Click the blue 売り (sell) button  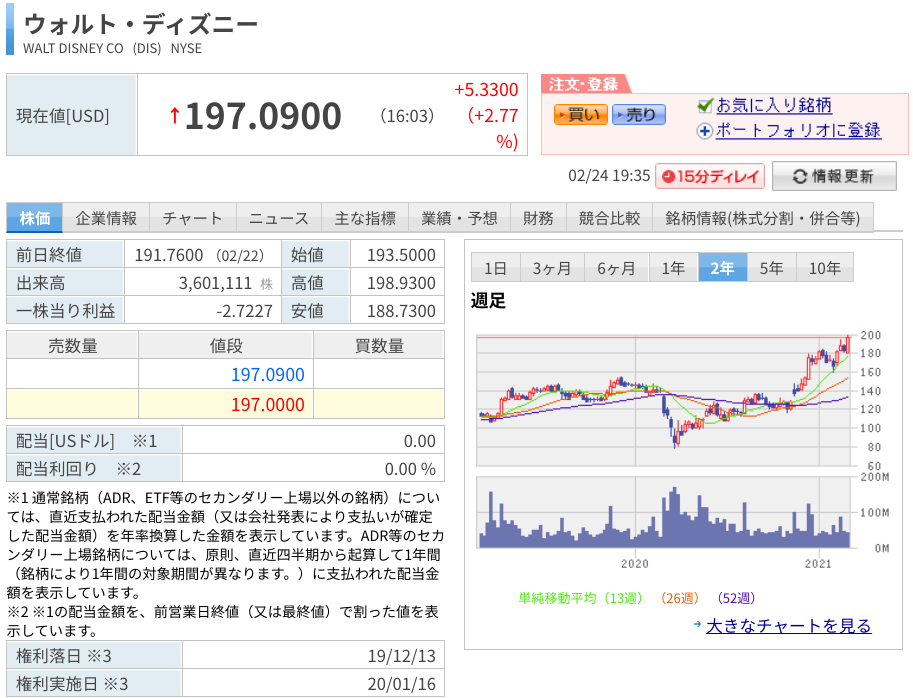(x=639, y=115)
